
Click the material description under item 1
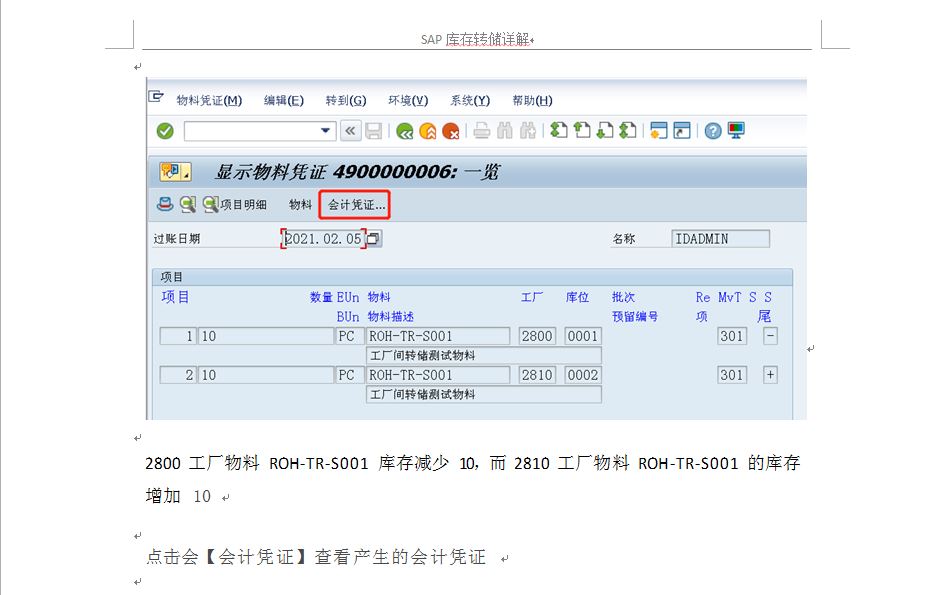pos(483,356)
